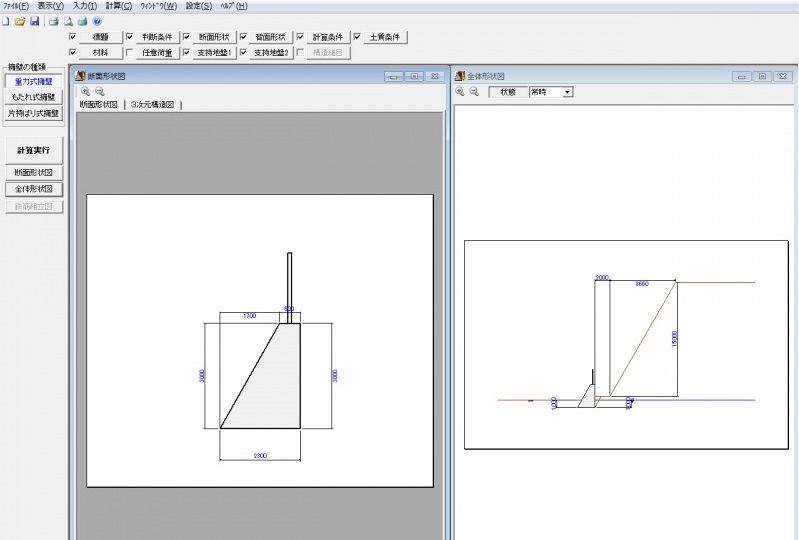Viewport: 799px width, 540px height.
Task: Open the 計算(C) menu
Action: [119, 6]
